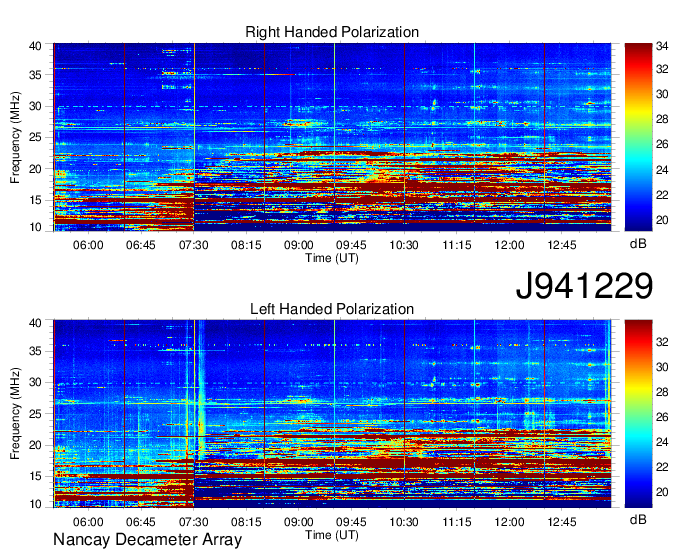Select the J941229 observation label

point(584,285)
